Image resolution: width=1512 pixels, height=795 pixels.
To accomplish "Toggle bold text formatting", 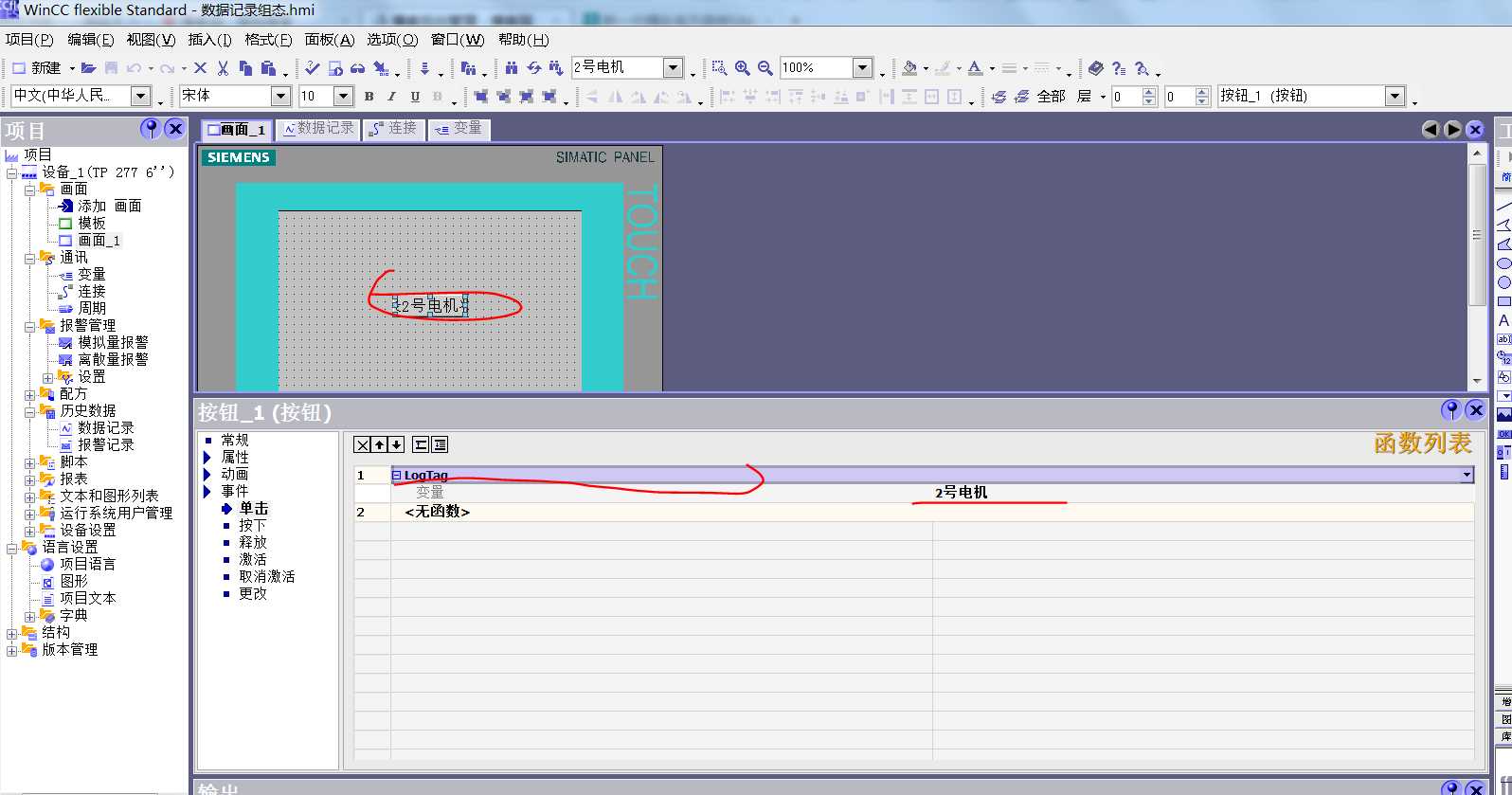I will tap(369, 96).
